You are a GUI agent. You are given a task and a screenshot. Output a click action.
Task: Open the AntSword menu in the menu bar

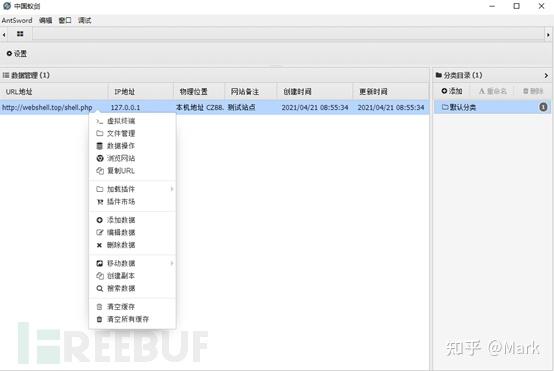pyautogui.click(x=17, y=20)
